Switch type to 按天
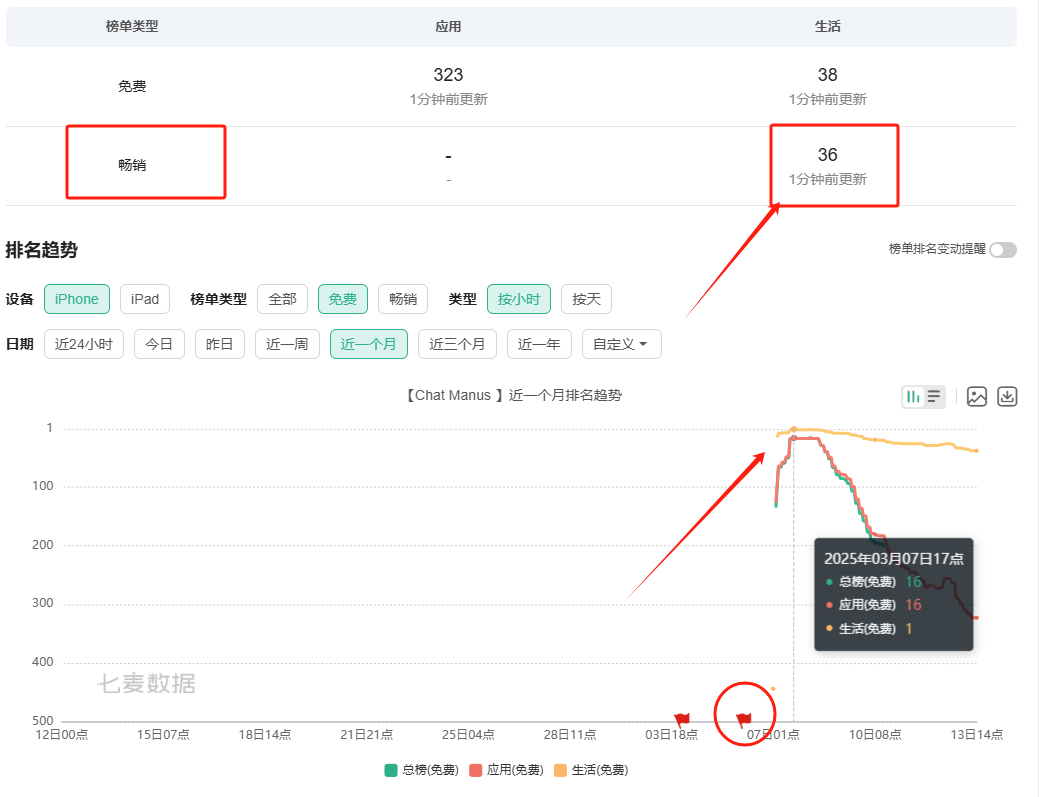The height and width of the screenshot is (797, 1039). pyautogui.click(x=586, y=299)
